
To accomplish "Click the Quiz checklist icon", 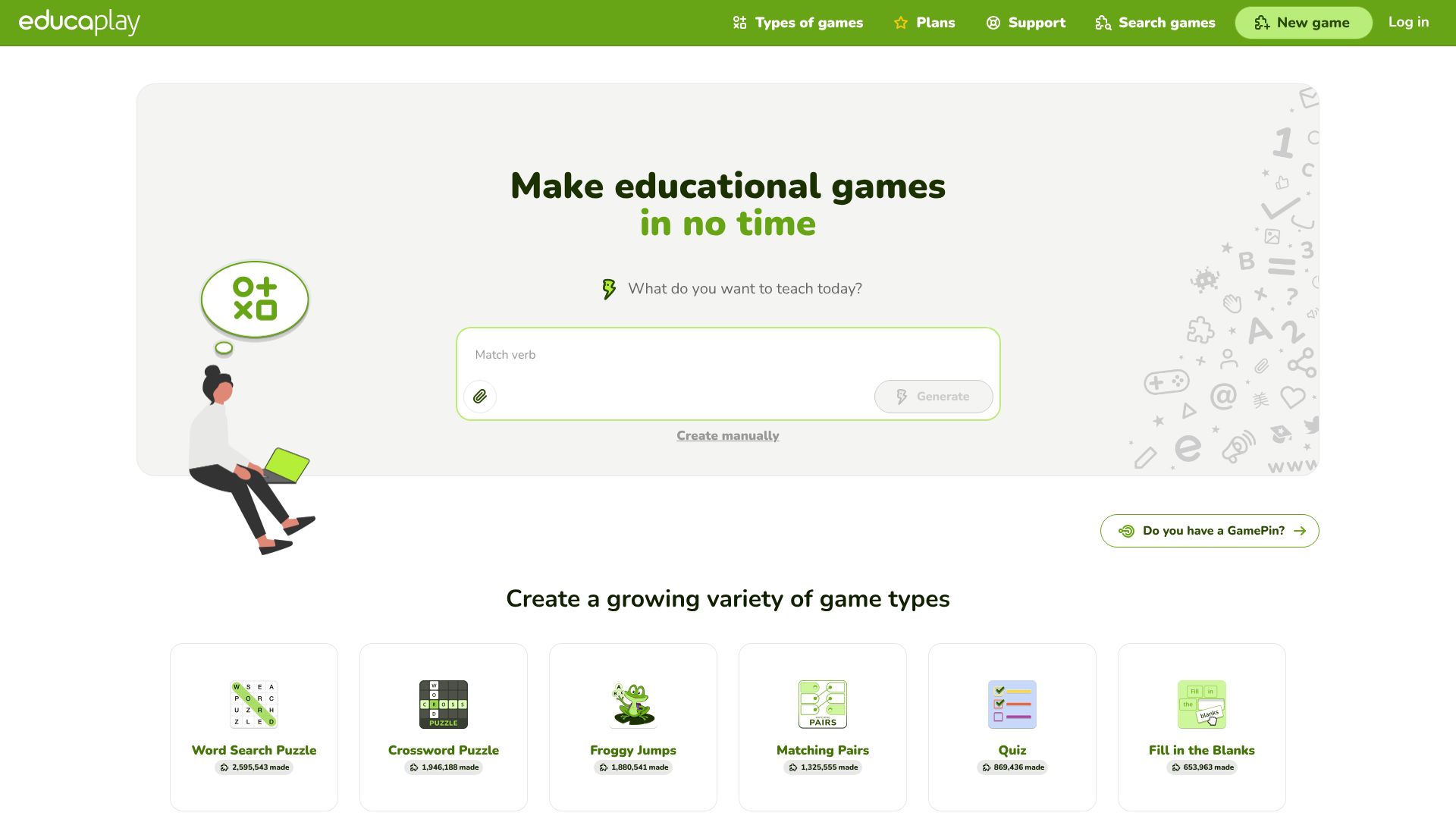I will click(1012, 704).
